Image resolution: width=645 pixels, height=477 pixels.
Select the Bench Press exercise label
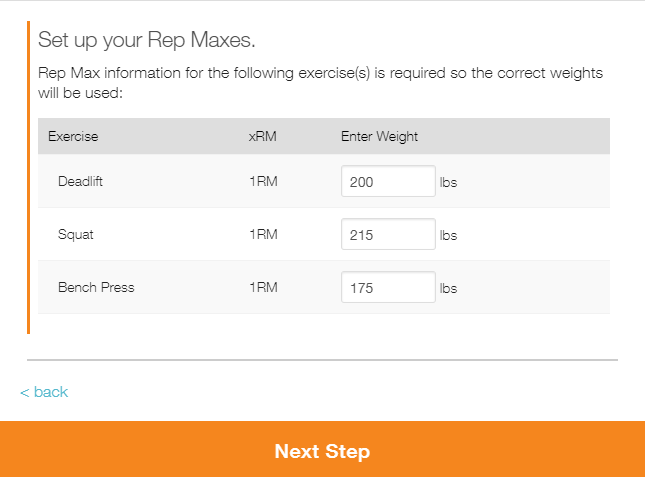[x=96, y=288]
